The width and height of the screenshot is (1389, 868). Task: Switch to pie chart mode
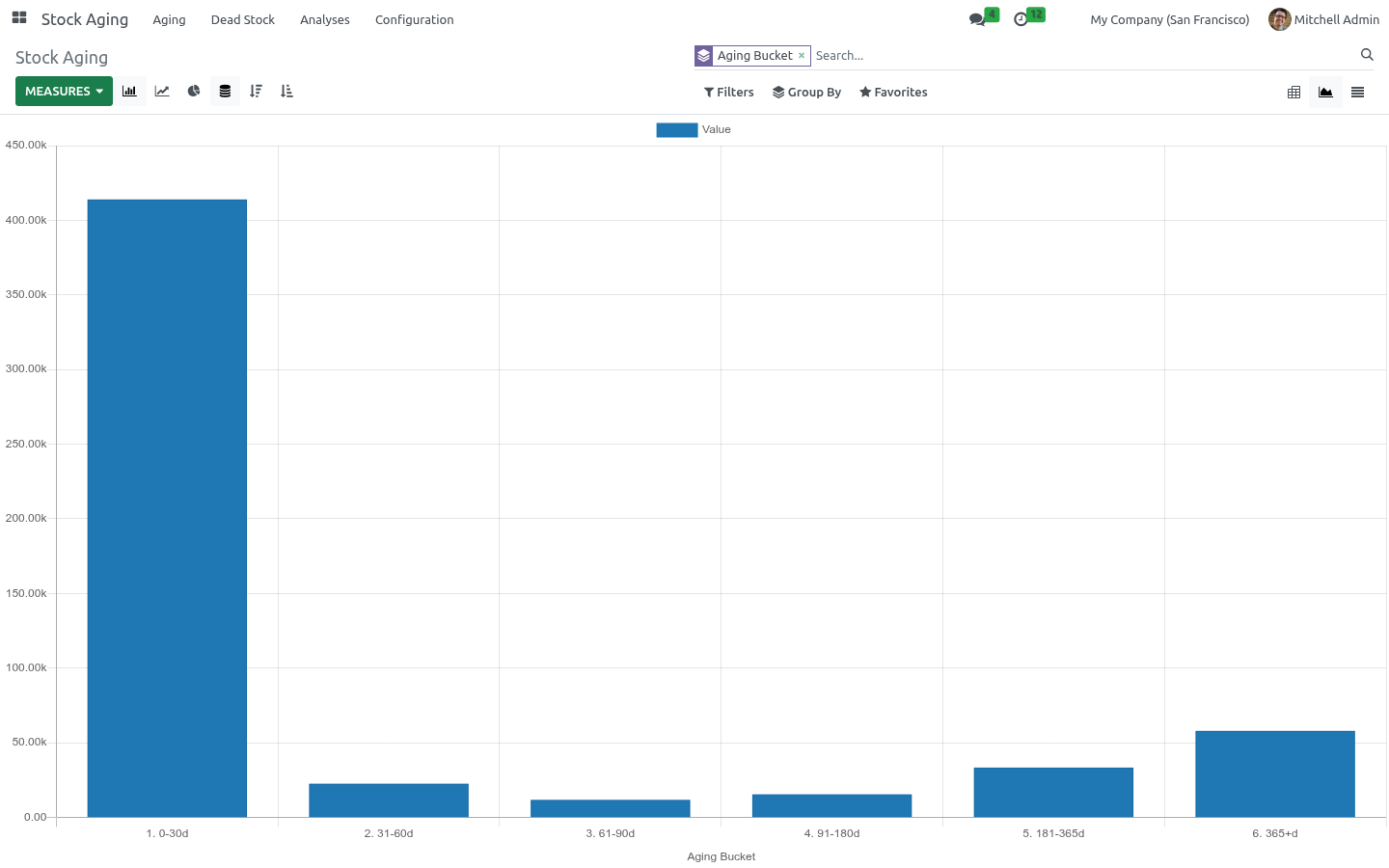point(194,92)
